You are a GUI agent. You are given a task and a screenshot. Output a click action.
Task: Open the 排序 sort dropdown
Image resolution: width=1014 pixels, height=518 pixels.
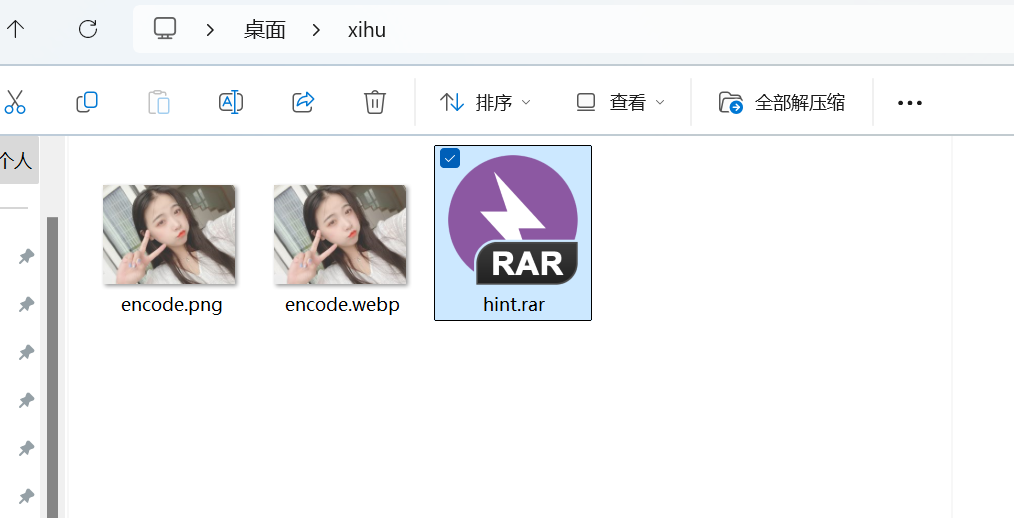point(485,102)
